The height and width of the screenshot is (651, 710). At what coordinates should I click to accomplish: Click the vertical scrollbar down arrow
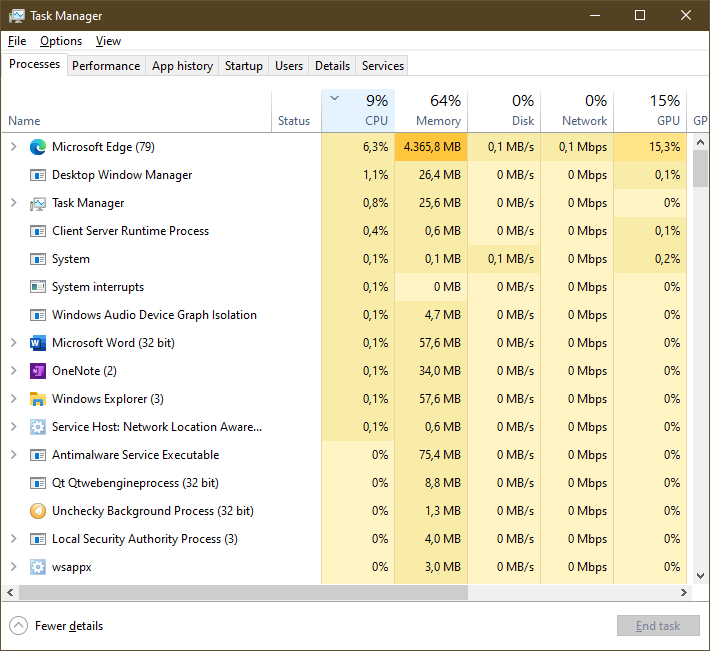[700, 576]
